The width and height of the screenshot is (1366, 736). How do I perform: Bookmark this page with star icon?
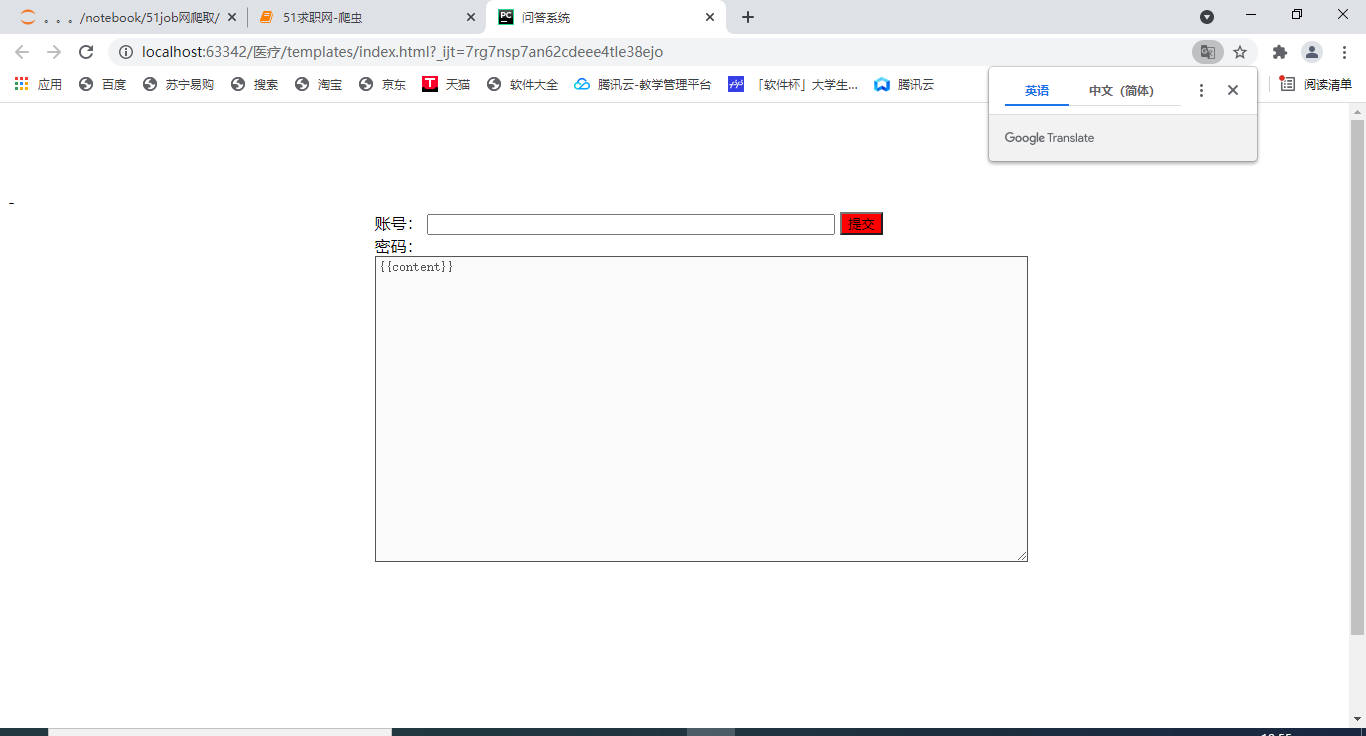click(1240, 52)
